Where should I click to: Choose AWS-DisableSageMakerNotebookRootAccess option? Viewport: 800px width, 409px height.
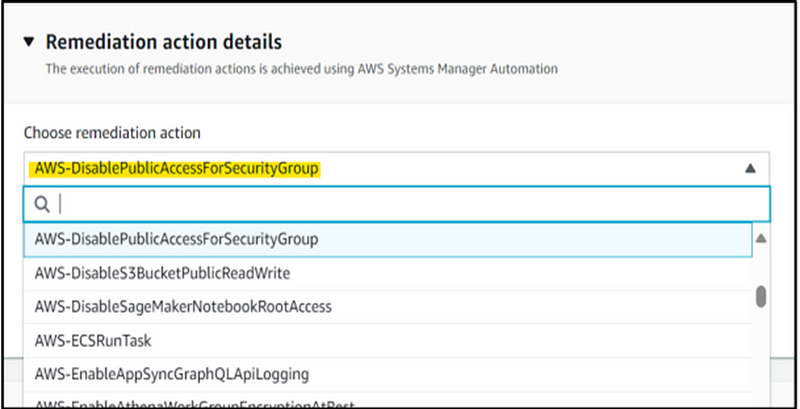pyautogui.click(x=388, y=307)
